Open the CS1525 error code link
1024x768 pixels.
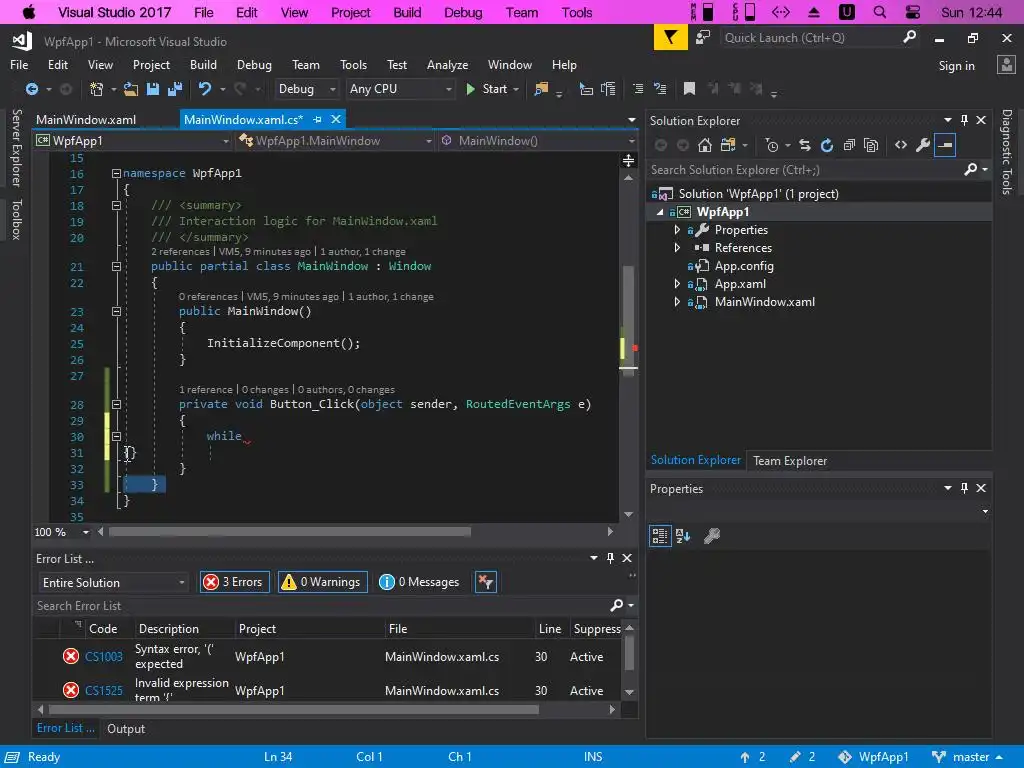tap(104, 690)
